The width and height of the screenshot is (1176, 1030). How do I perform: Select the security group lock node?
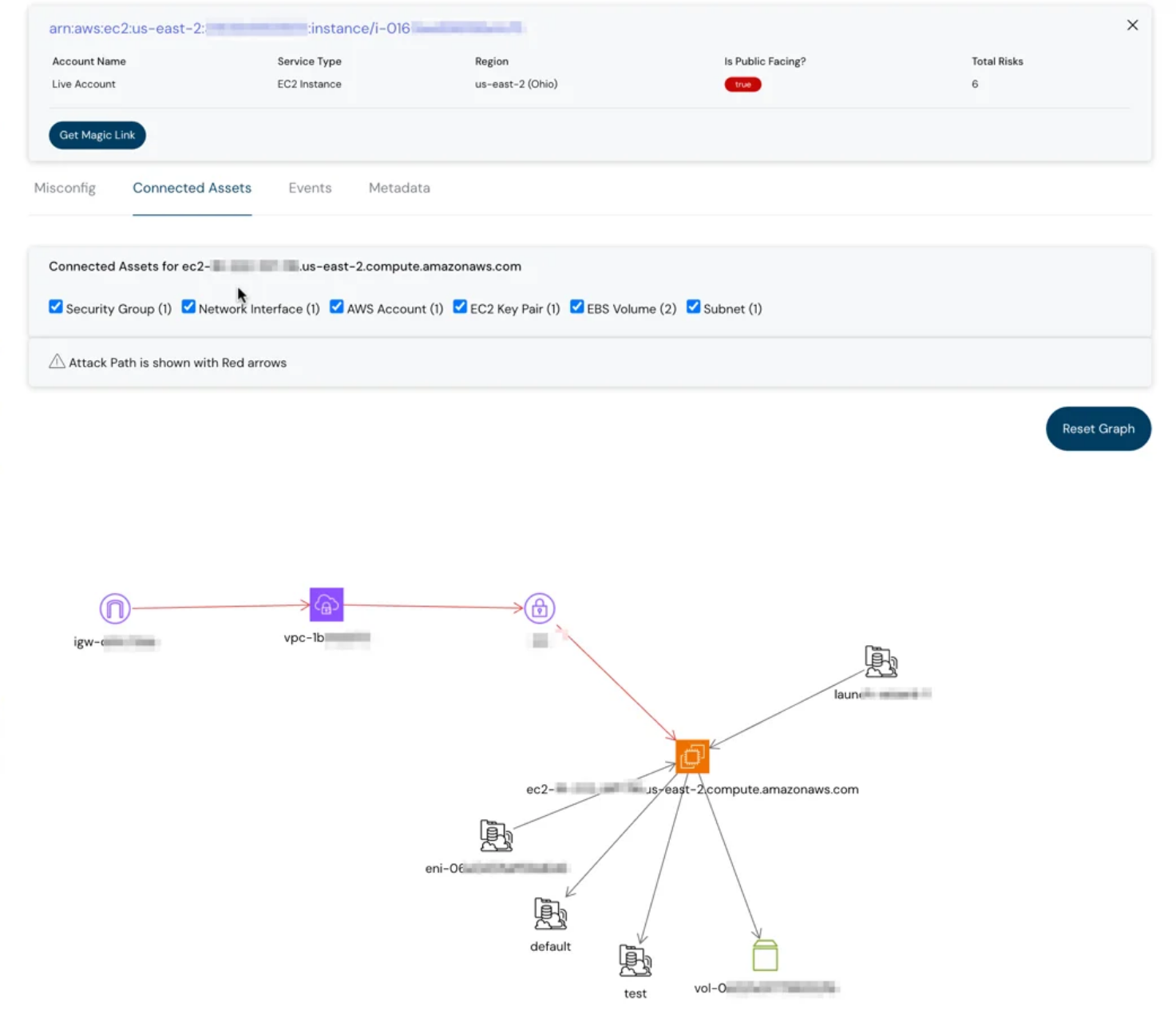click(x=541, y=608)
